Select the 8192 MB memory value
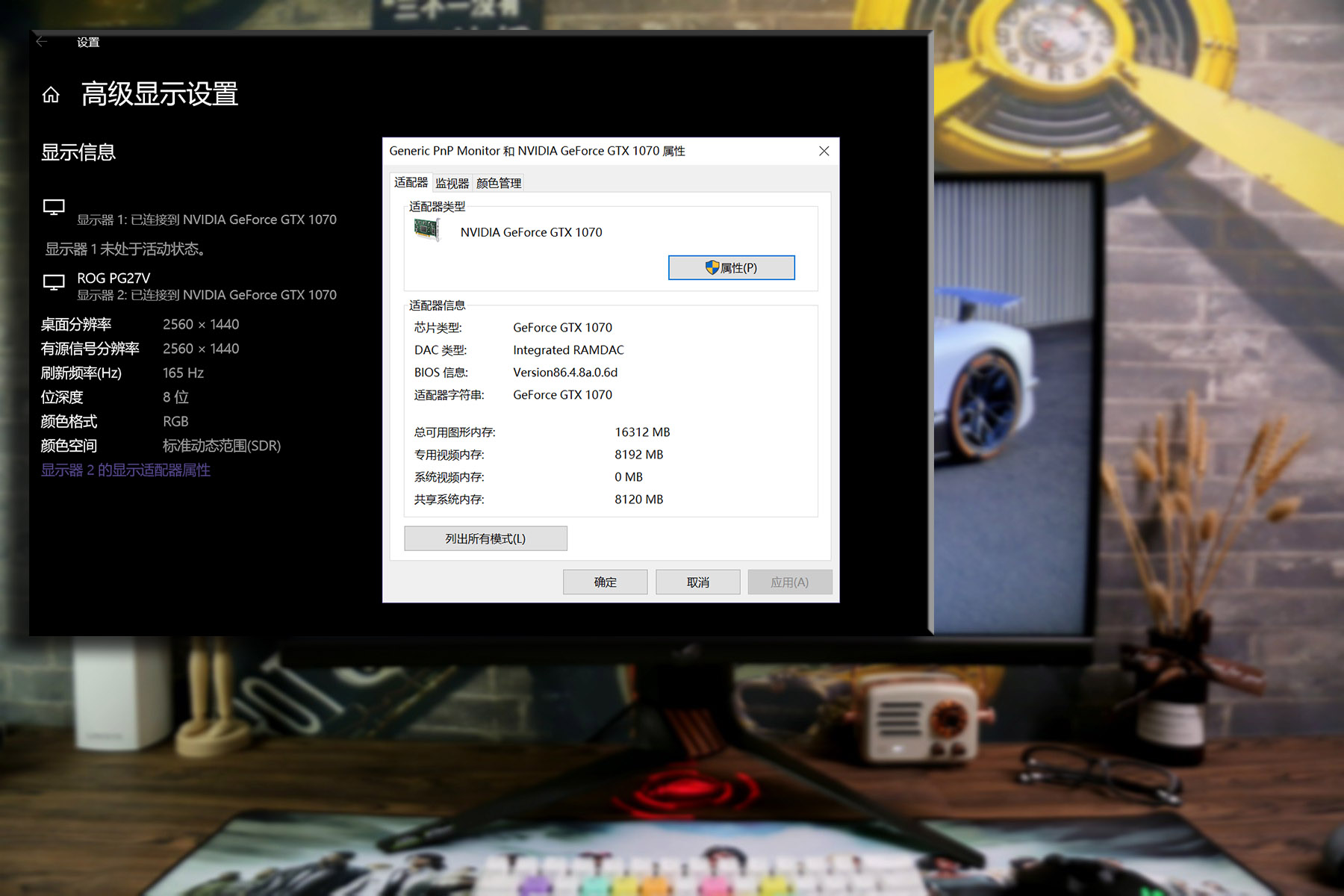Screen dimensions: 1344x896 click(638, 455)
